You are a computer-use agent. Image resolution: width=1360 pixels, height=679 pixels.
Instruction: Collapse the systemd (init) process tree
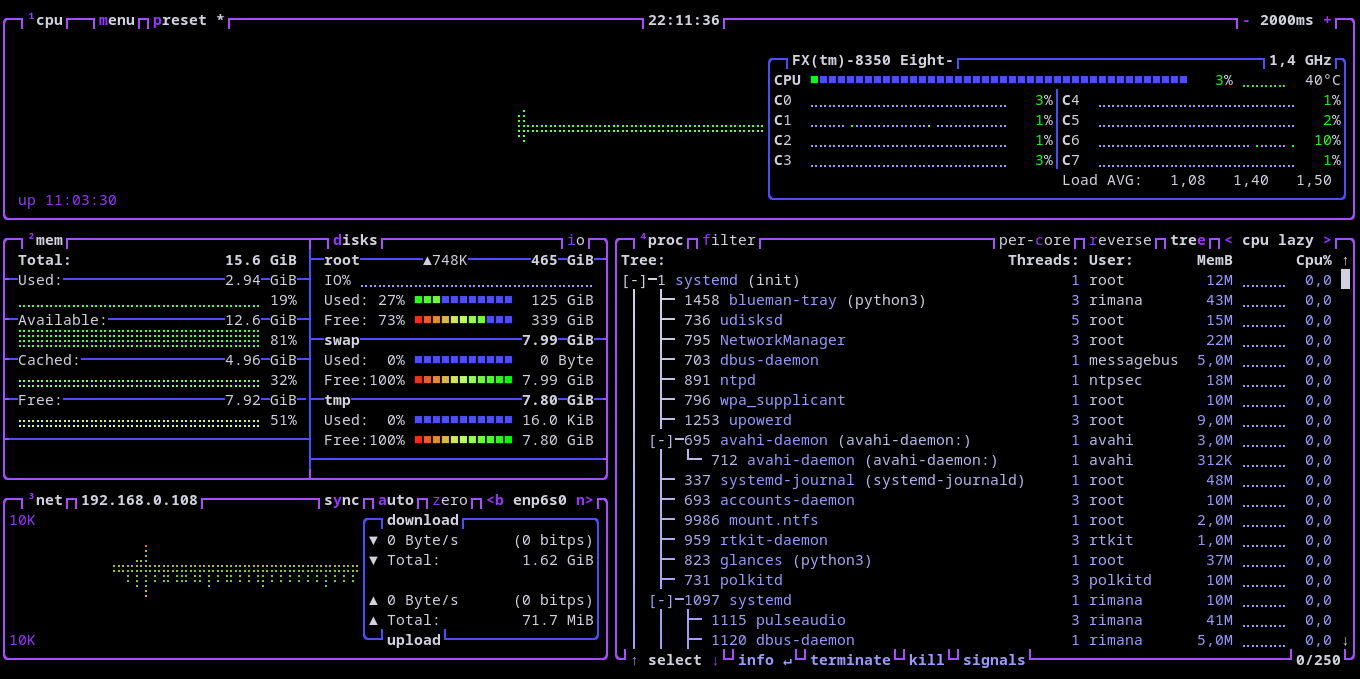tap(634, 280)
